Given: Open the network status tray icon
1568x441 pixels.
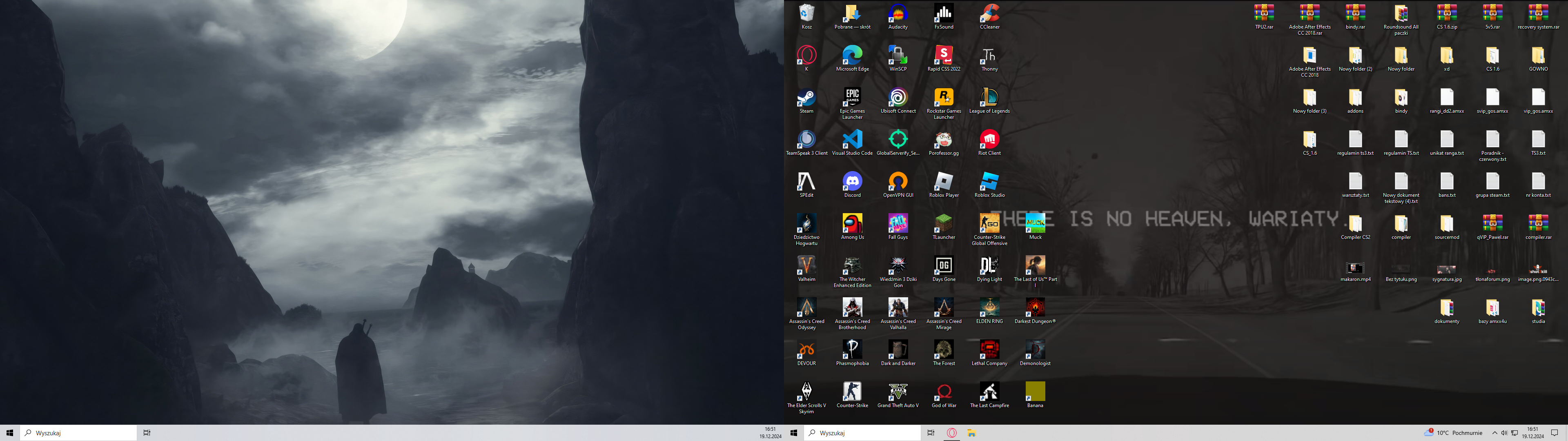Looking at the screenshot, I should click(x=1515, y=433).
